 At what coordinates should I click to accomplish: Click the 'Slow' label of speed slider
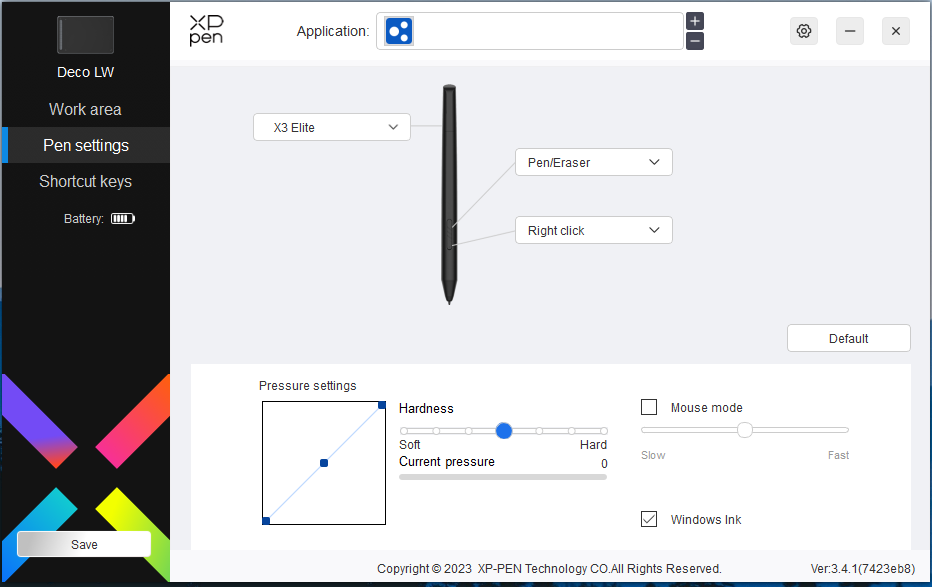[653, 455]
